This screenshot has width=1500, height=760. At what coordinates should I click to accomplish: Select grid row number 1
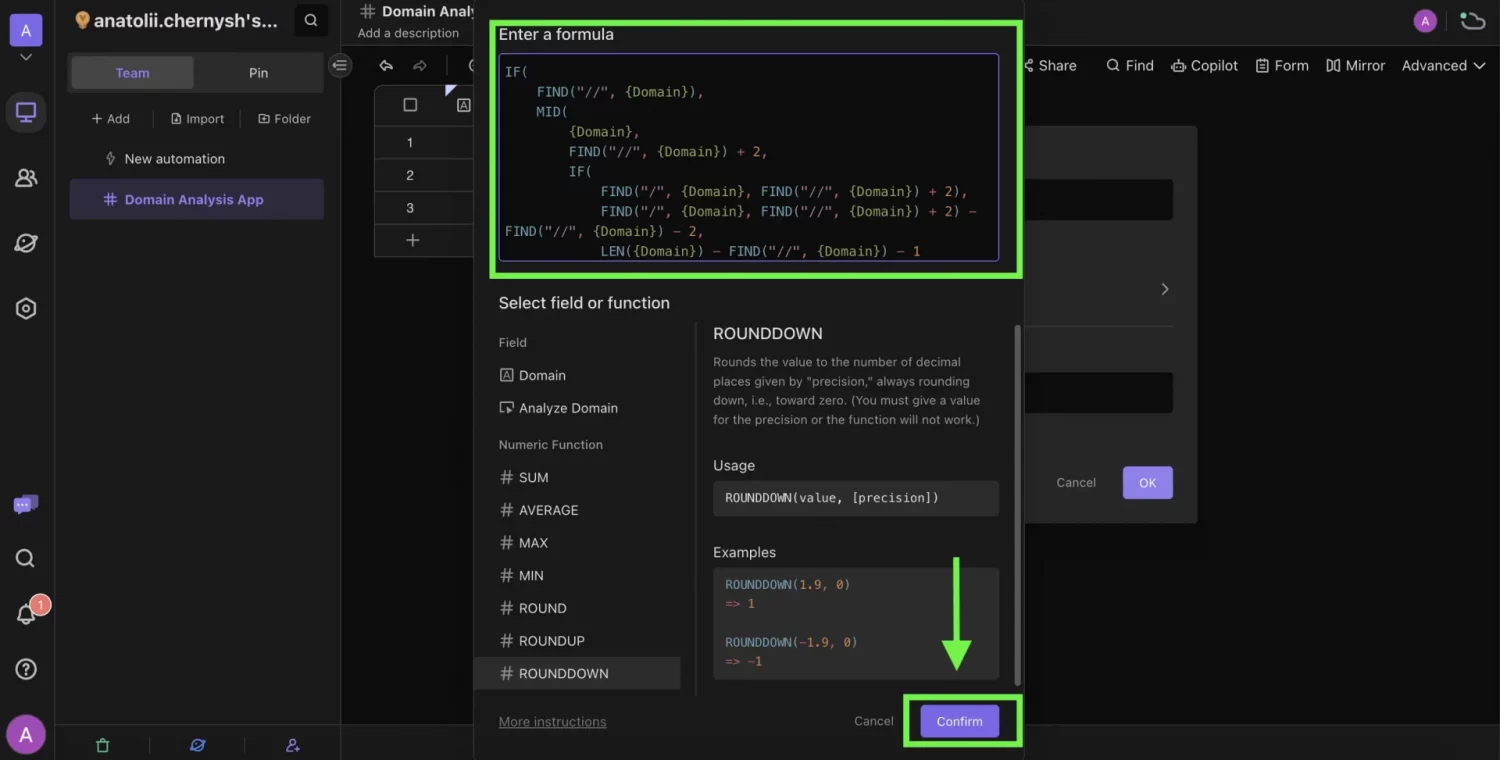[x=410, y=143]
